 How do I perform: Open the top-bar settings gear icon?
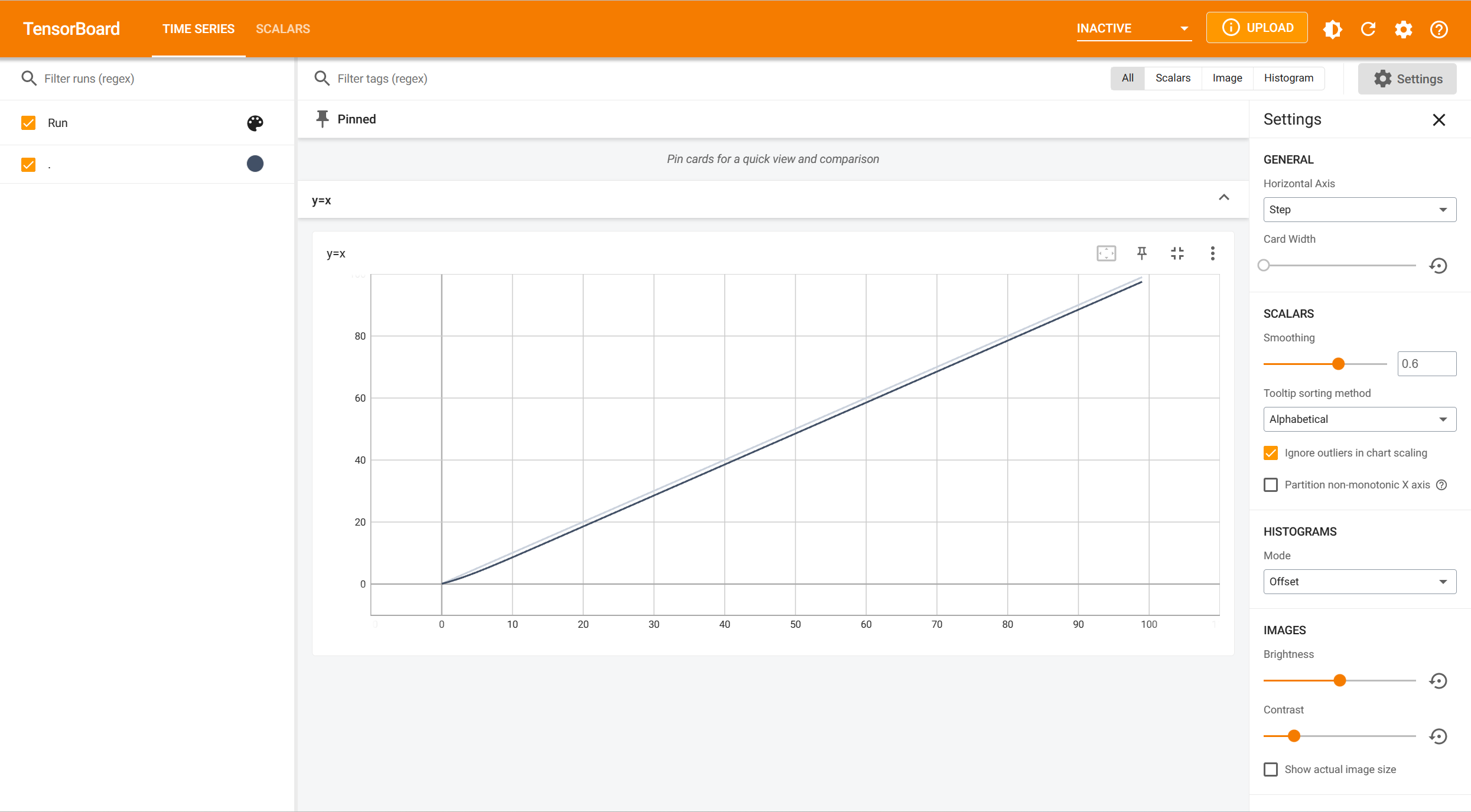[x=1404, y=29]
